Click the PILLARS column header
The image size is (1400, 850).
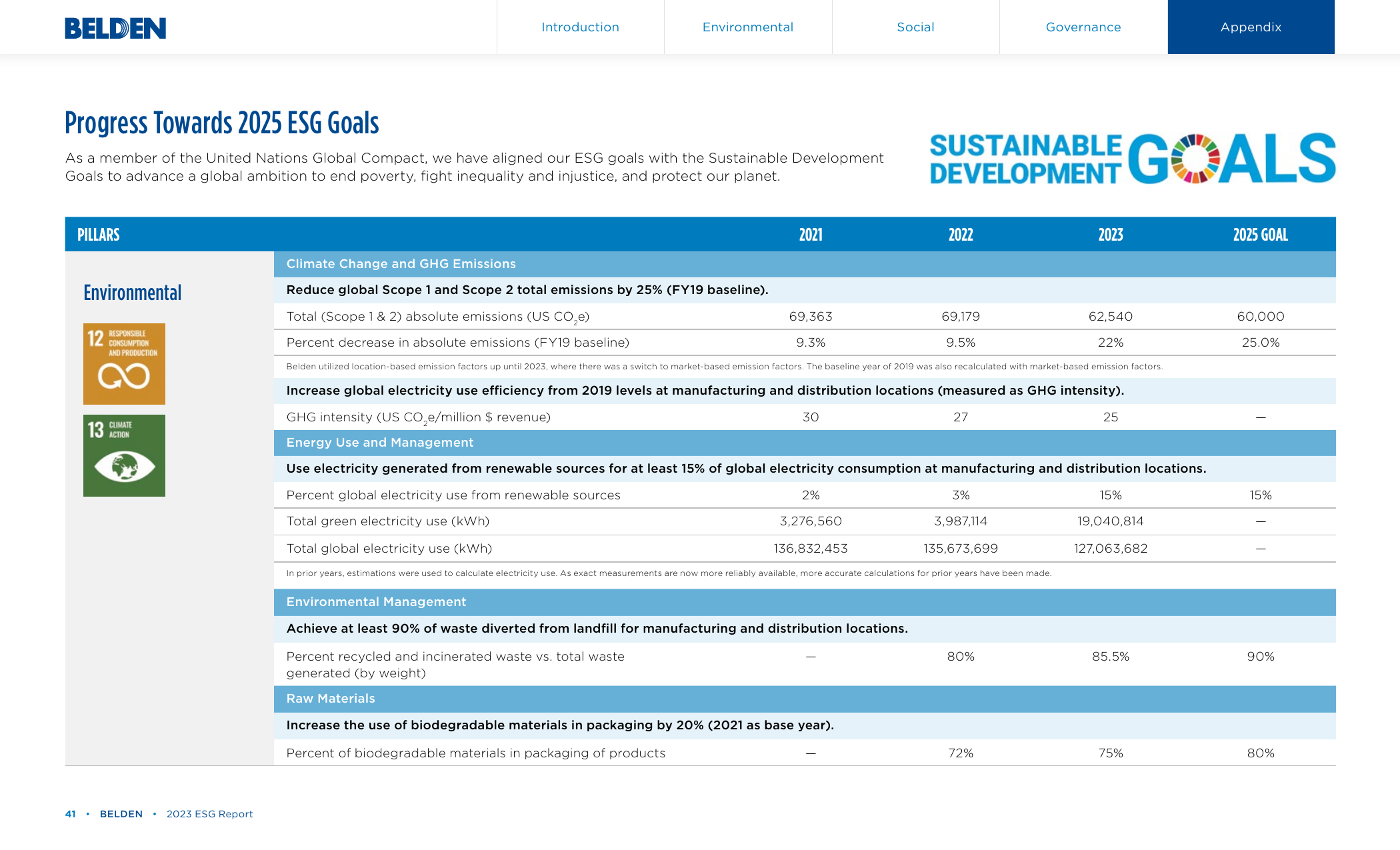[x=99, y=235]
